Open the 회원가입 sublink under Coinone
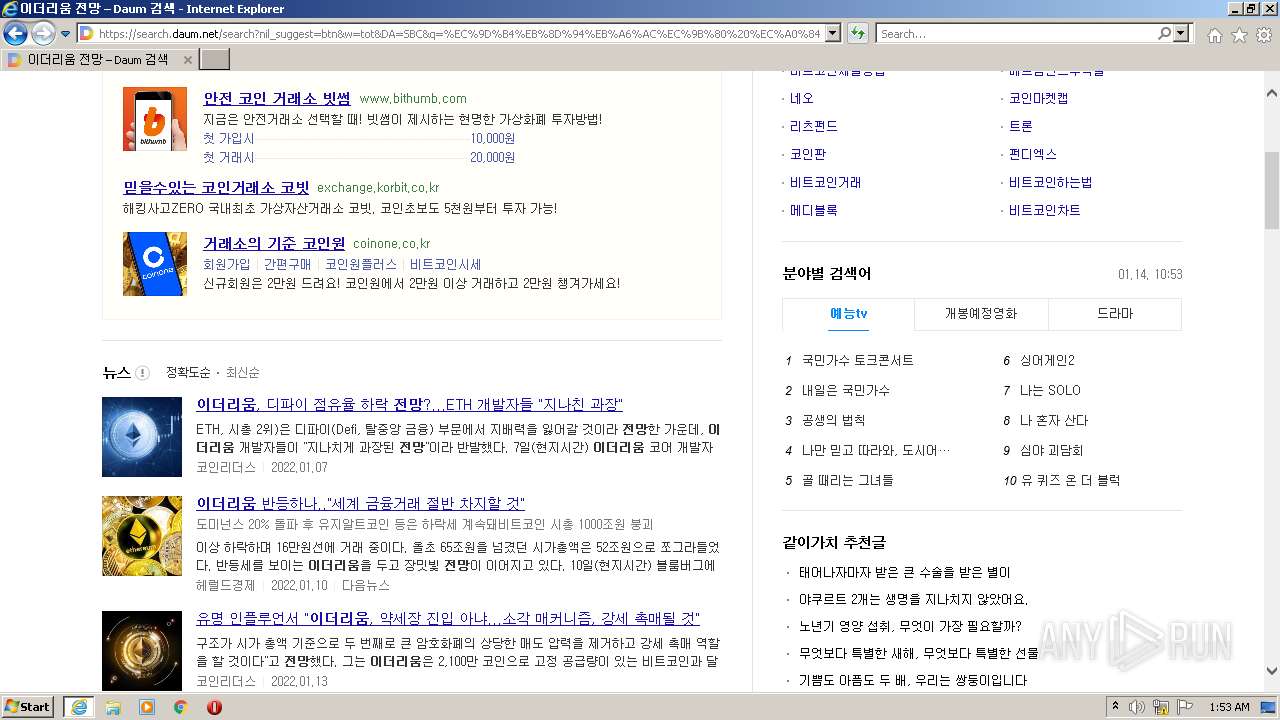The height and width of the screenshot is (720, 1280). point(227,264)
